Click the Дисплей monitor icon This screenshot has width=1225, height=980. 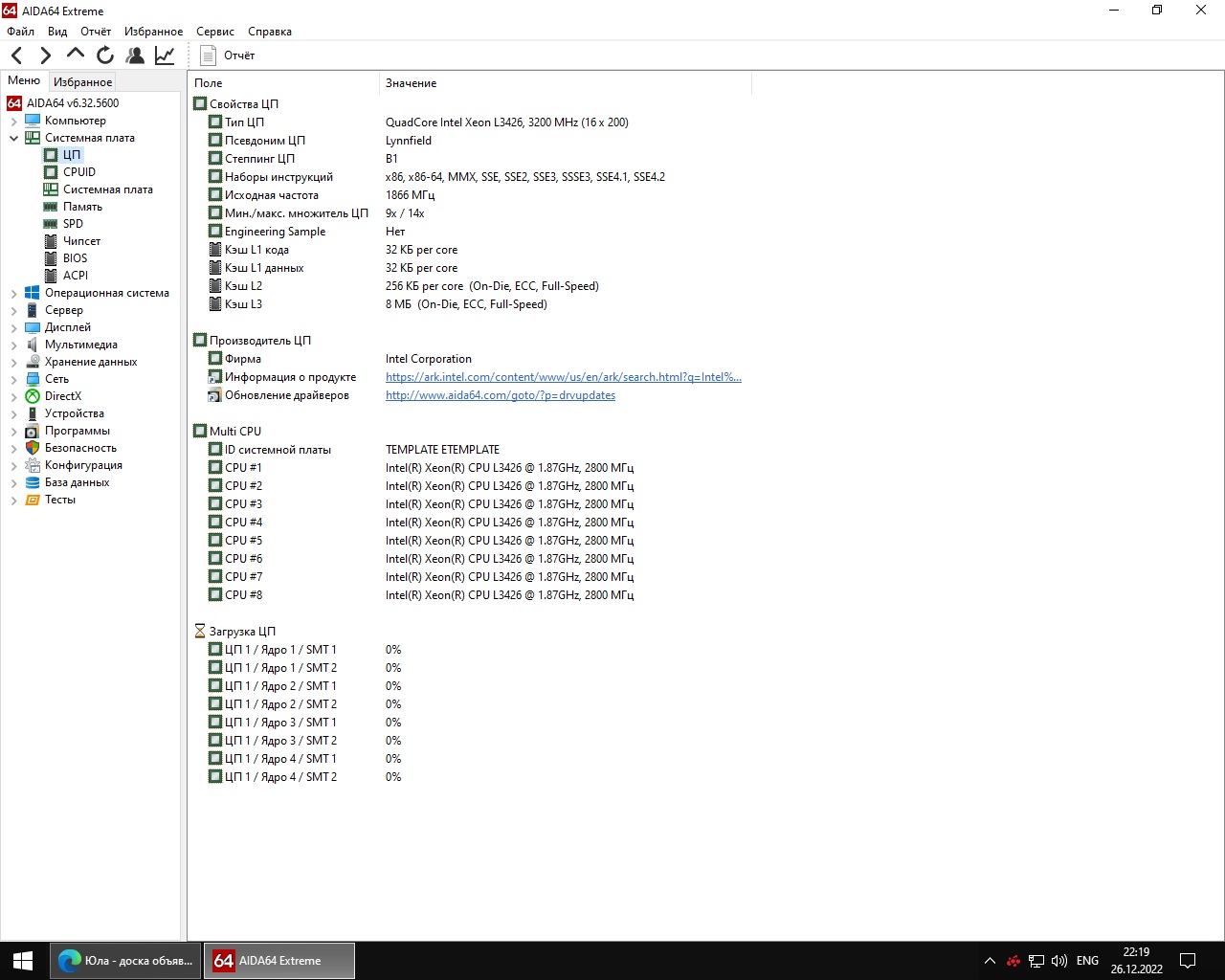click(33, 327)
